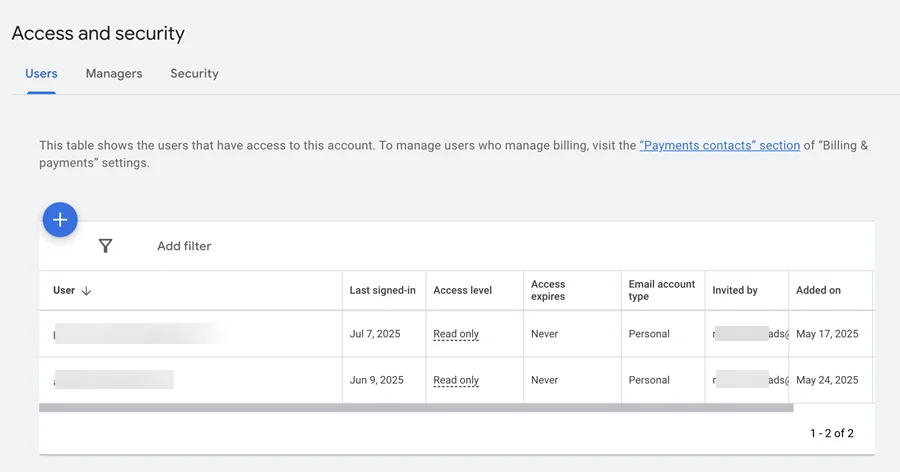Sort by the User column header
This screenshot has width=900, height=472.
pos(64,291)
